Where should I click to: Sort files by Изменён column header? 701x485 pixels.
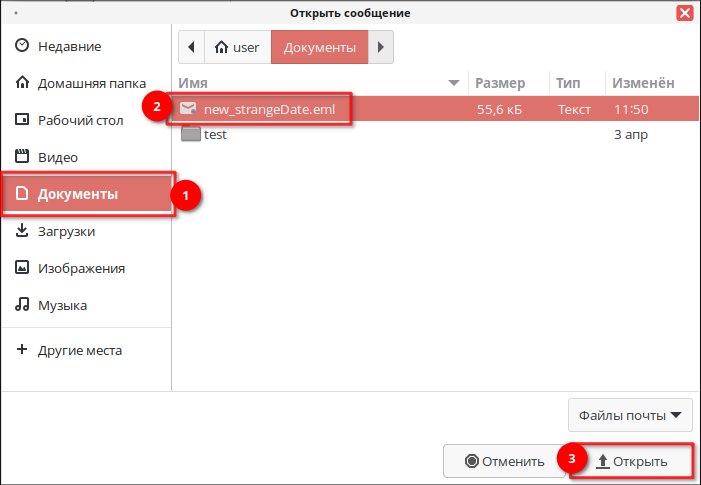pos(643,83)
